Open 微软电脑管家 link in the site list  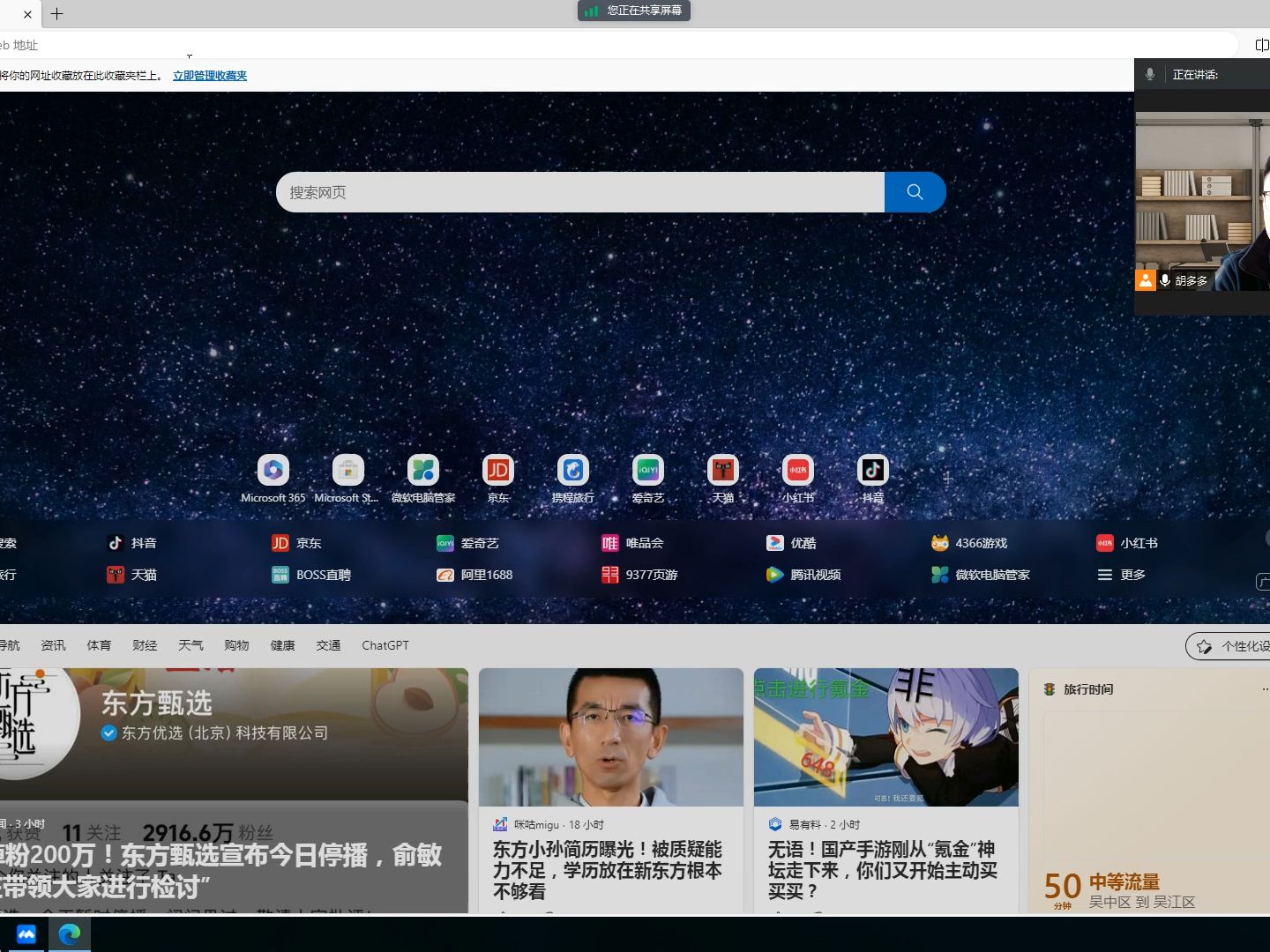tap(981, 575)
